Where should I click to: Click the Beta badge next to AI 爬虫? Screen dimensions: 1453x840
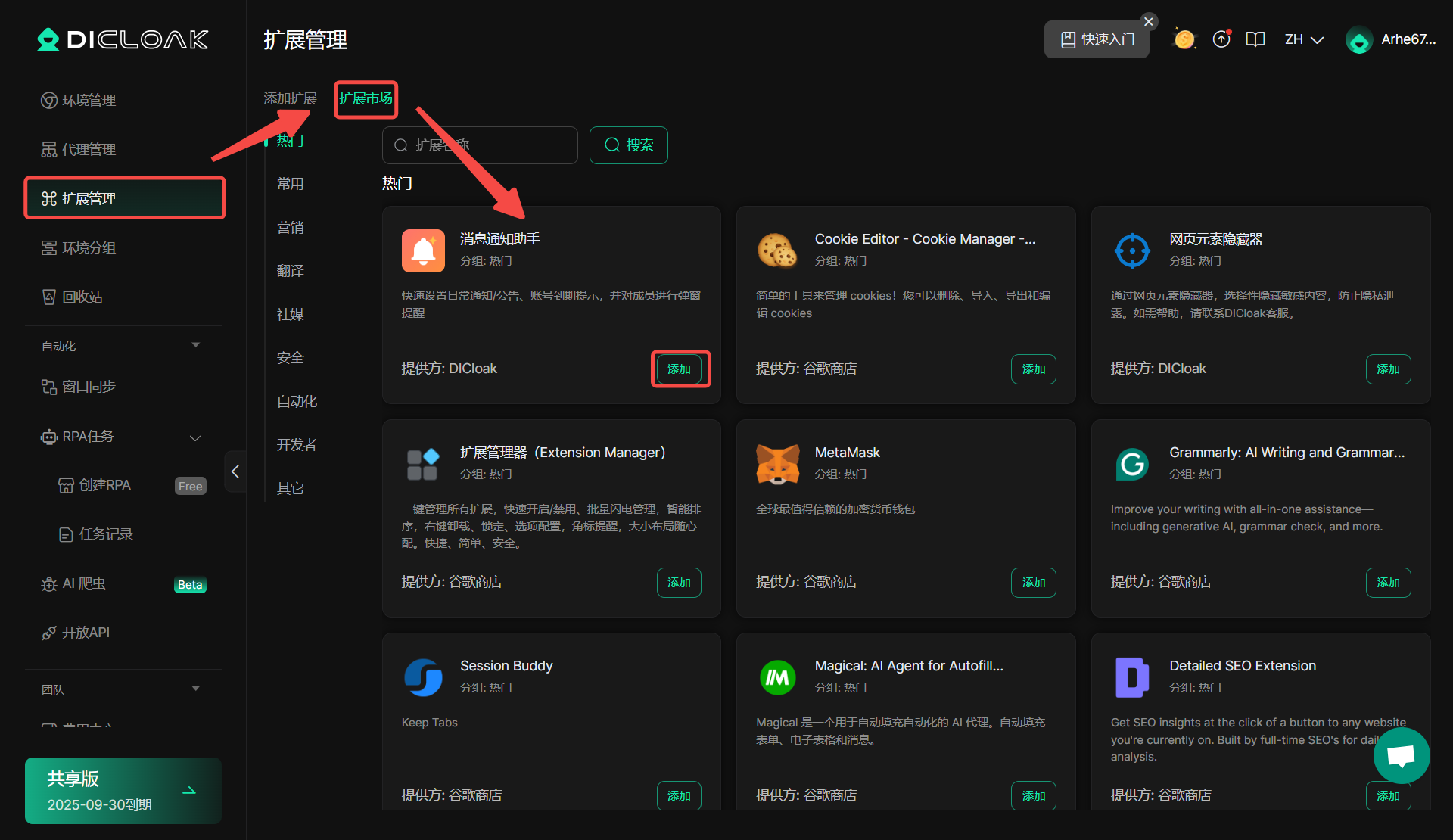190,585
